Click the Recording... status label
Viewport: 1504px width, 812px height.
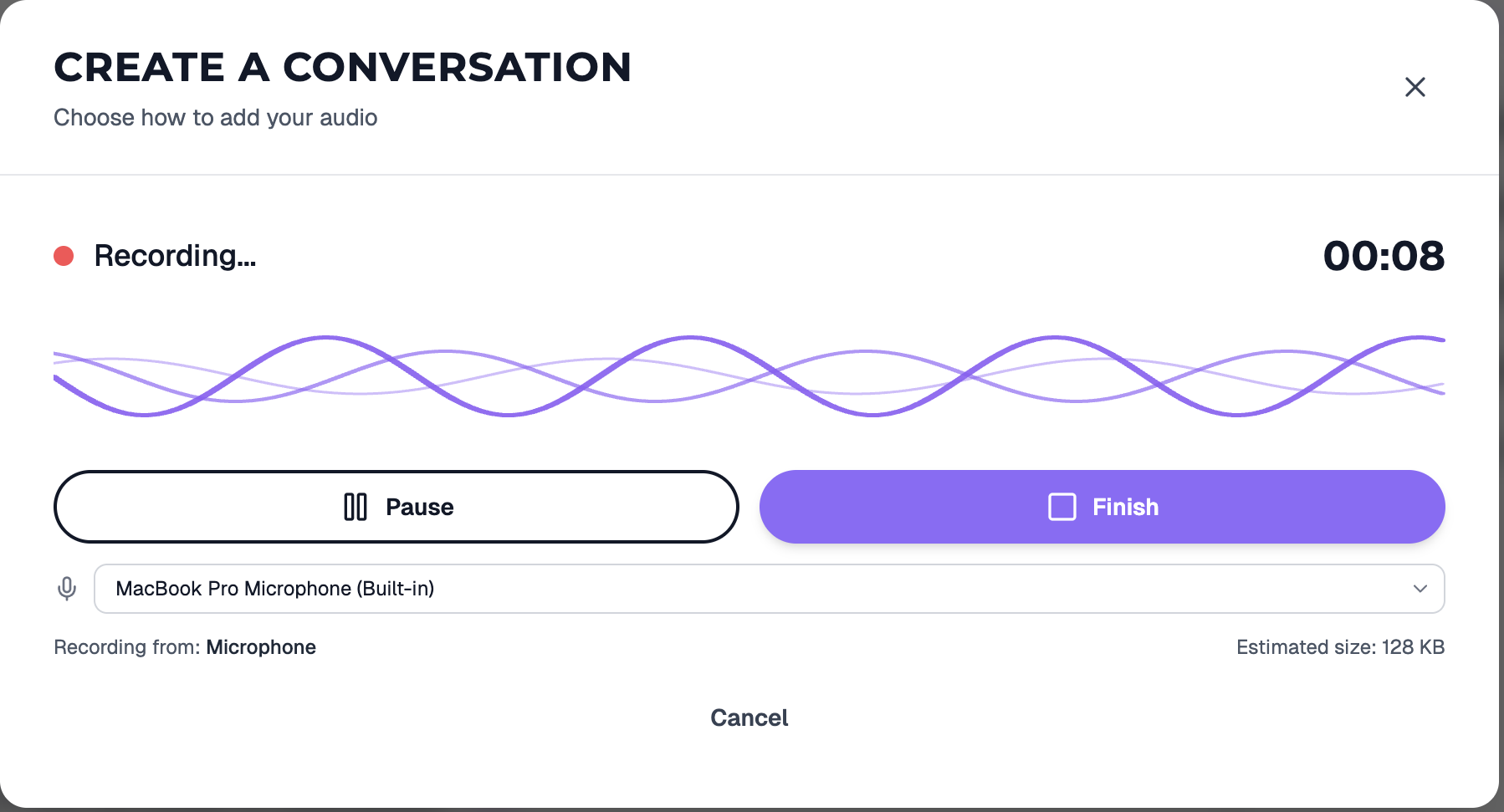176,256
